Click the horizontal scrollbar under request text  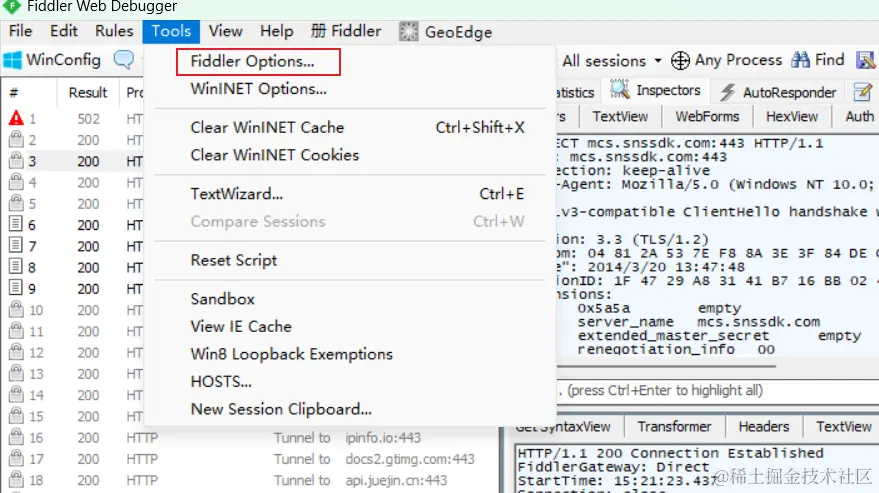coord(667,366)
